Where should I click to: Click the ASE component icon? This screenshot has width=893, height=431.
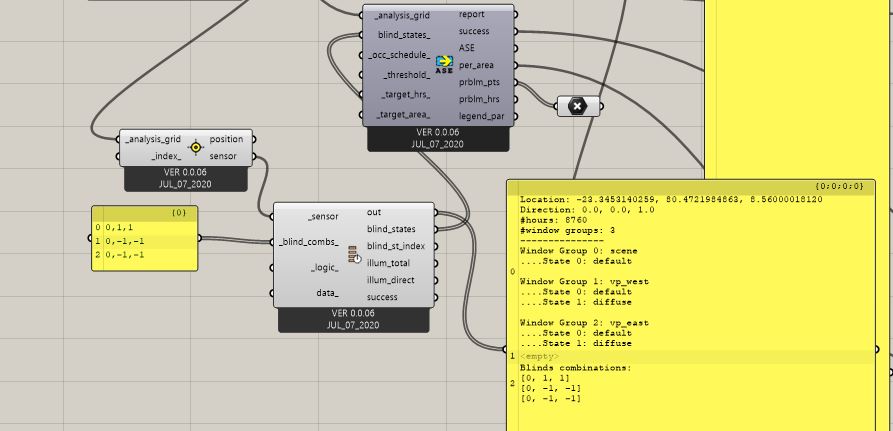click(444, 64)
